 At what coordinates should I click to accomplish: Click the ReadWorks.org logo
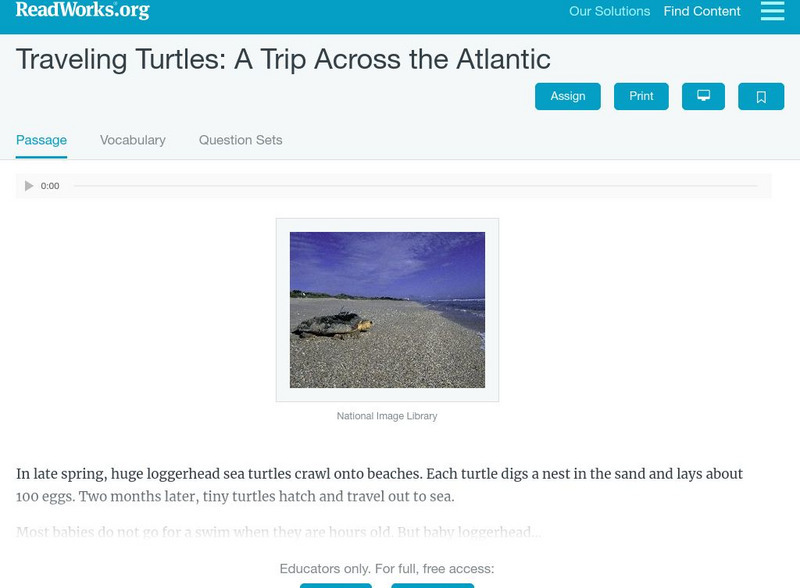82,10
